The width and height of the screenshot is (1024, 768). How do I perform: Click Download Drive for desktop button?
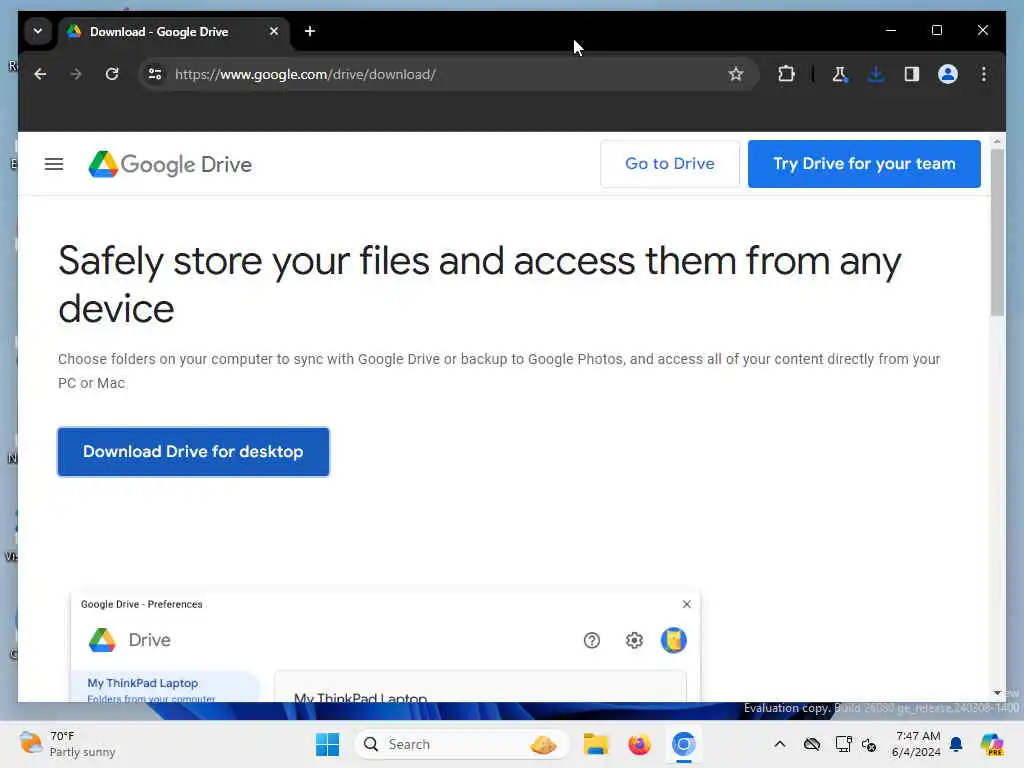tap(193, 452)
